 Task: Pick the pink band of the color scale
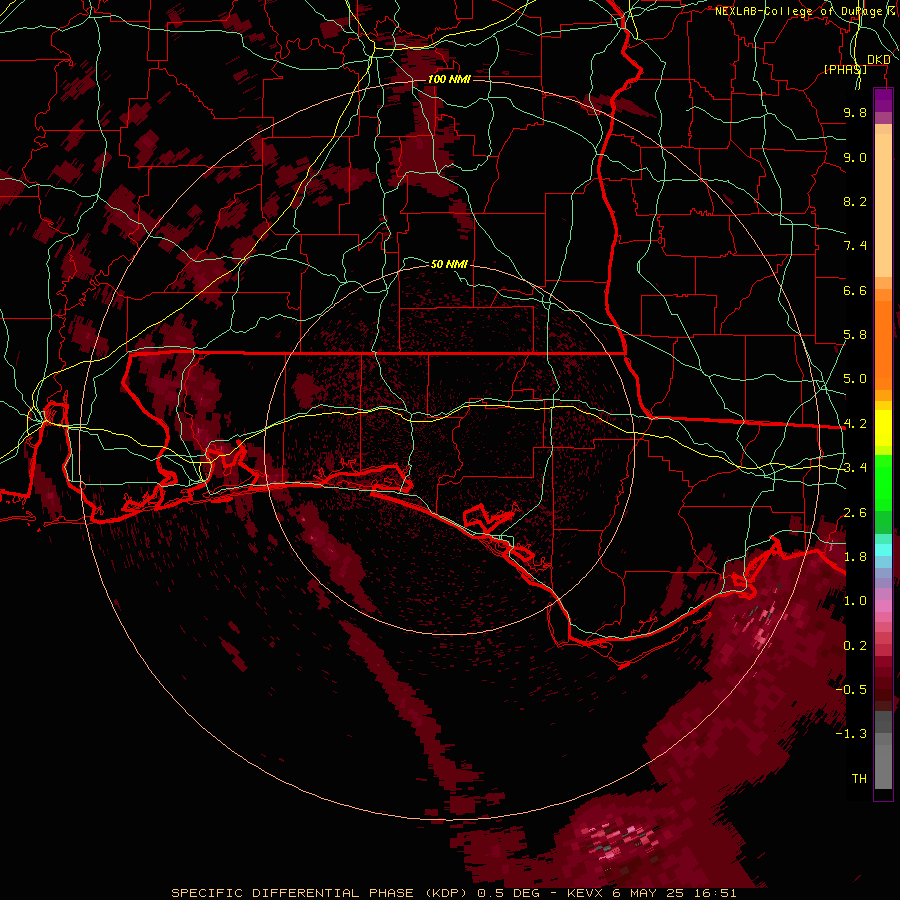[x=883, y=606]
